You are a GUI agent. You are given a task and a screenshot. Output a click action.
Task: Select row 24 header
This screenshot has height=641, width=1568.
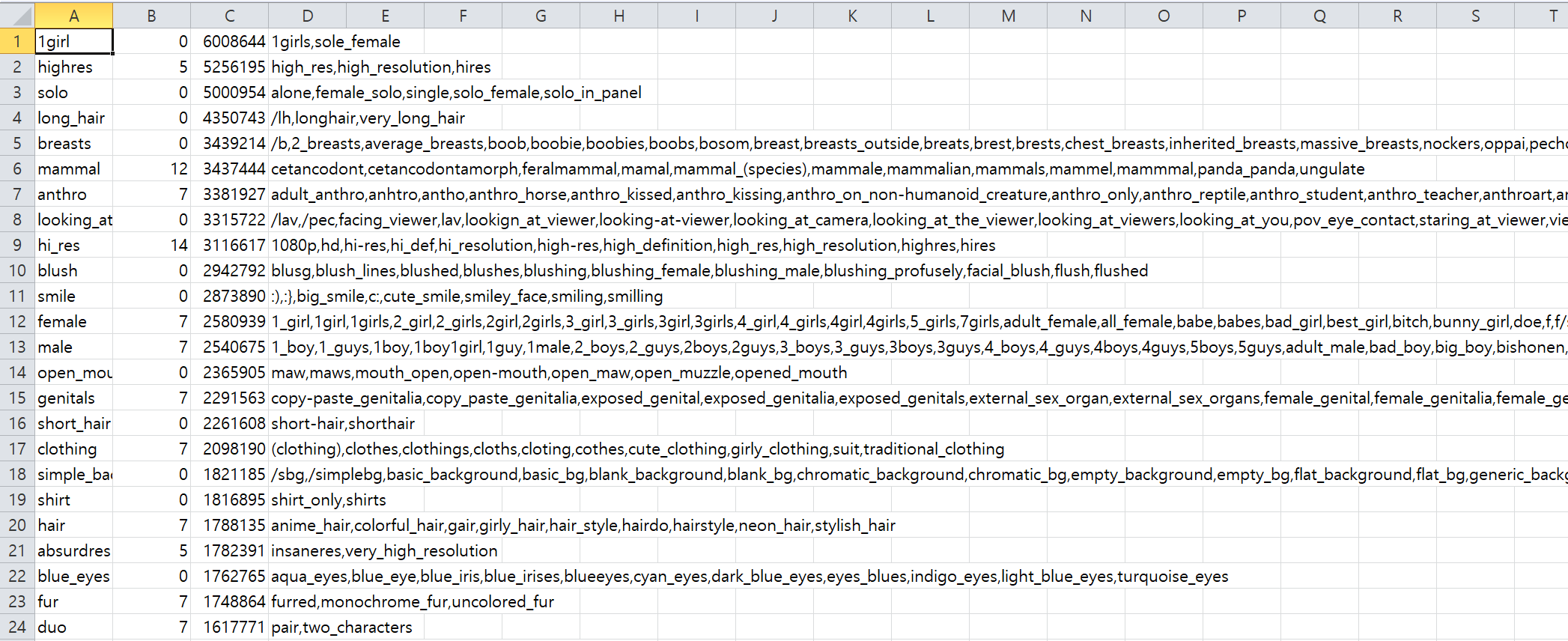click(17, 627)
